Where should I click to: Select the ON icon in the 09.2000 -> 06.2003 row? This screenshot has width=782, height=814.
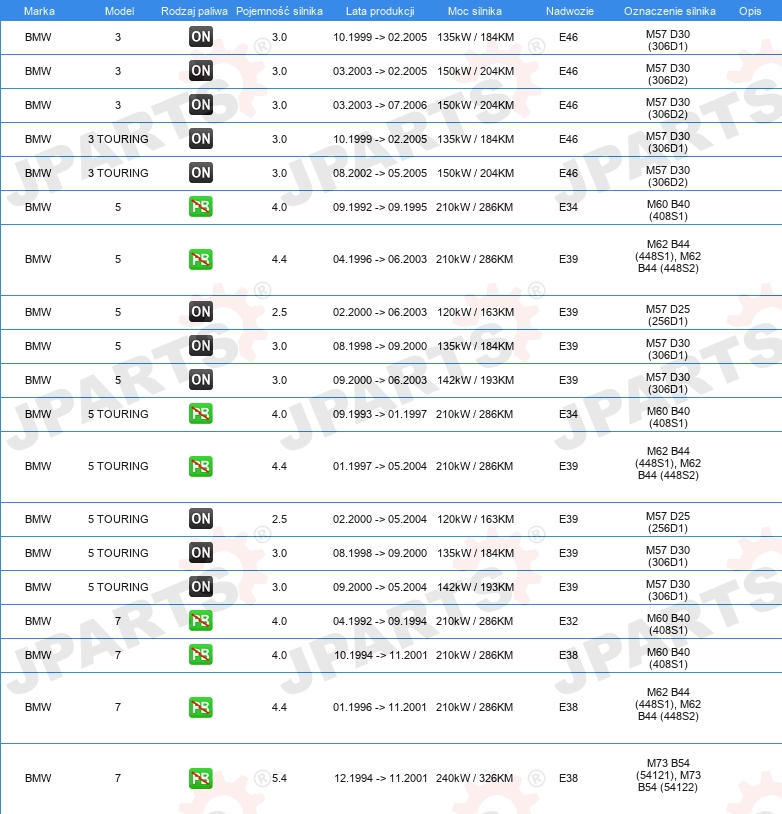click(x=200, y=379)
